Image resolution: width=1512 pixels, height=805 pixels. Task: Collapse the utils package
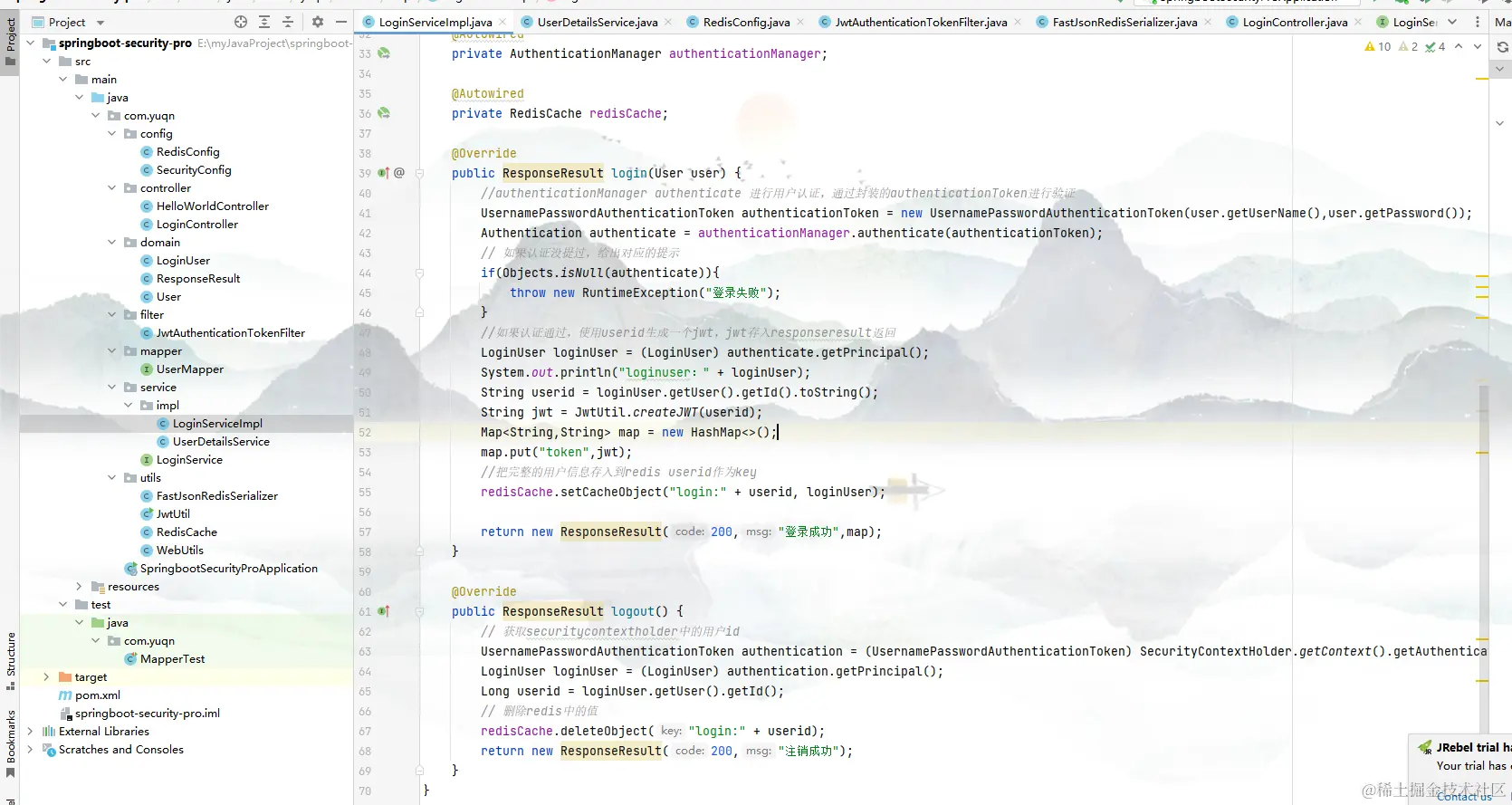click(x=111, y=477)
